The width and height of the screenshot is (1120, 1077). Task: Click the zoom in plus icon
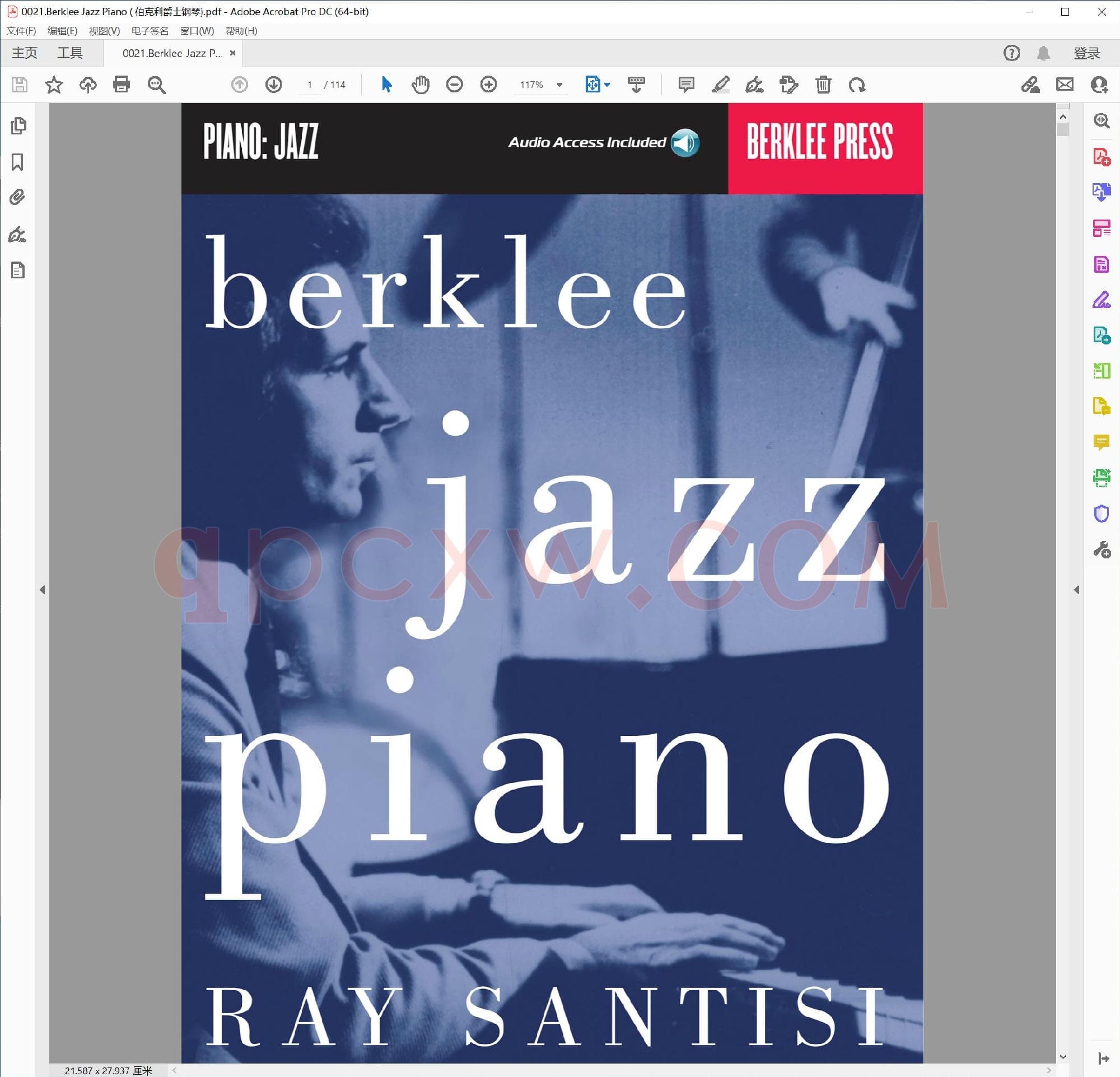[488, 85]
